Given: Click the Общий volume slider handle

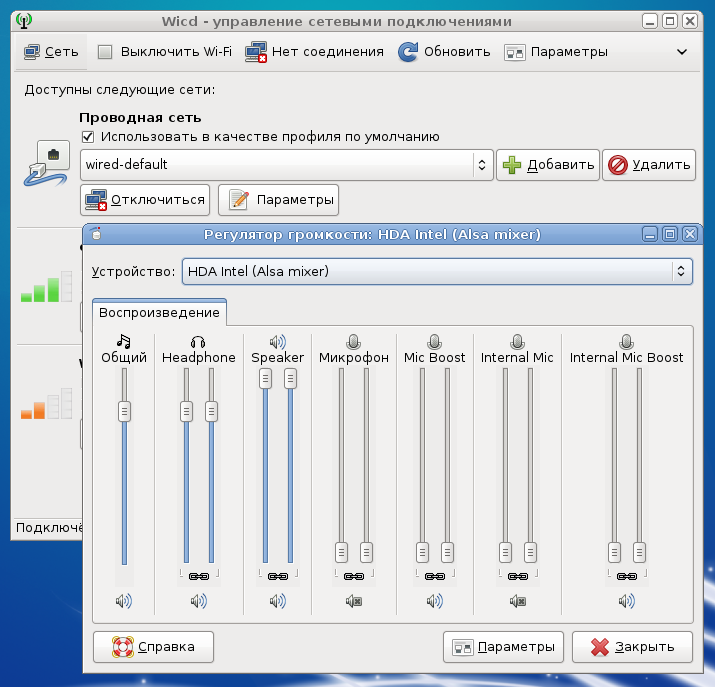Looking at the screenshot, I should tap(124, 412).
